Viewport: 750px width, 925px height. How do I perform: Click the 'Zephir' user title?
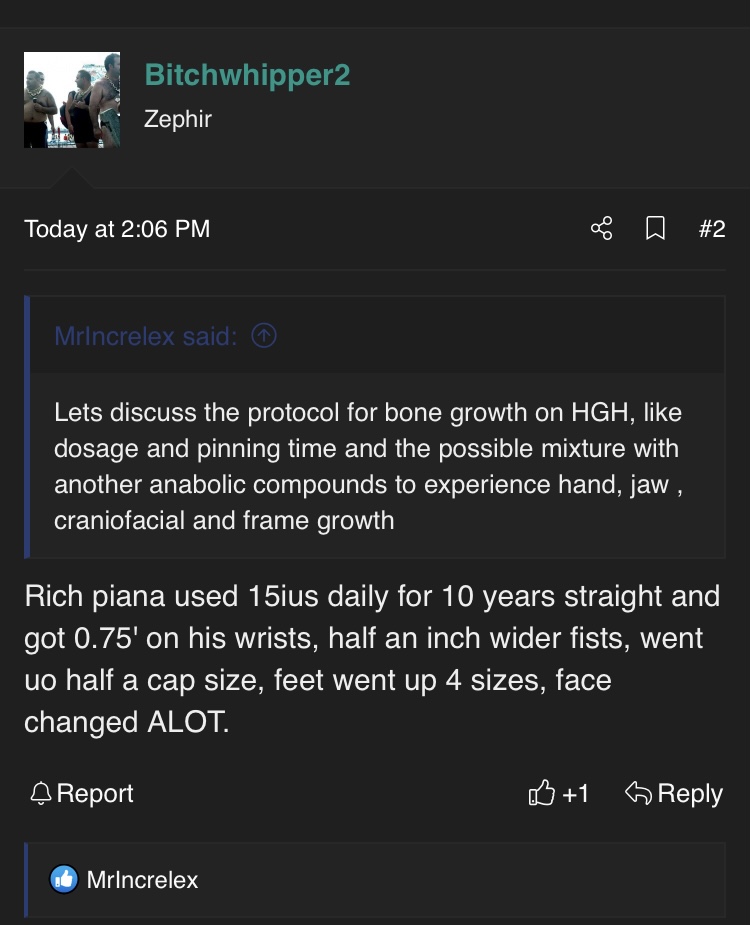pos(178,119)
